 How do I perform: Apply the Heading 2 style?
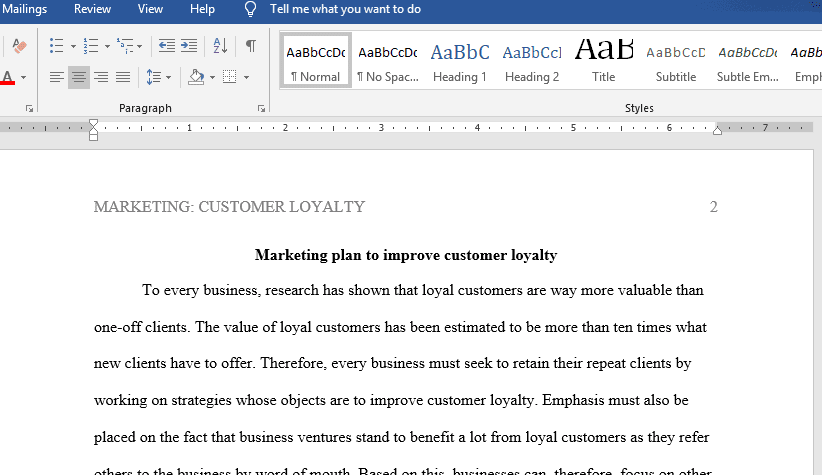[x=532, y=61]
